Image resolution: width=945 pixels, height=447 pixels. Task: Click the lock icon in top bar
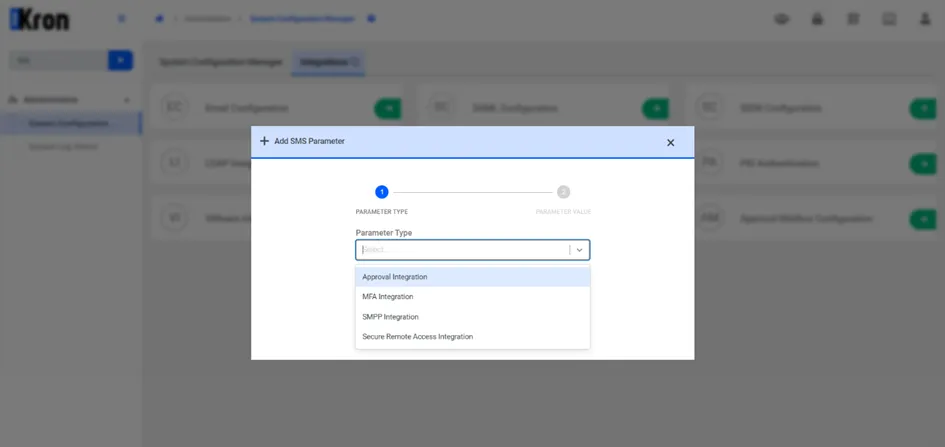[x=817, y=19]
